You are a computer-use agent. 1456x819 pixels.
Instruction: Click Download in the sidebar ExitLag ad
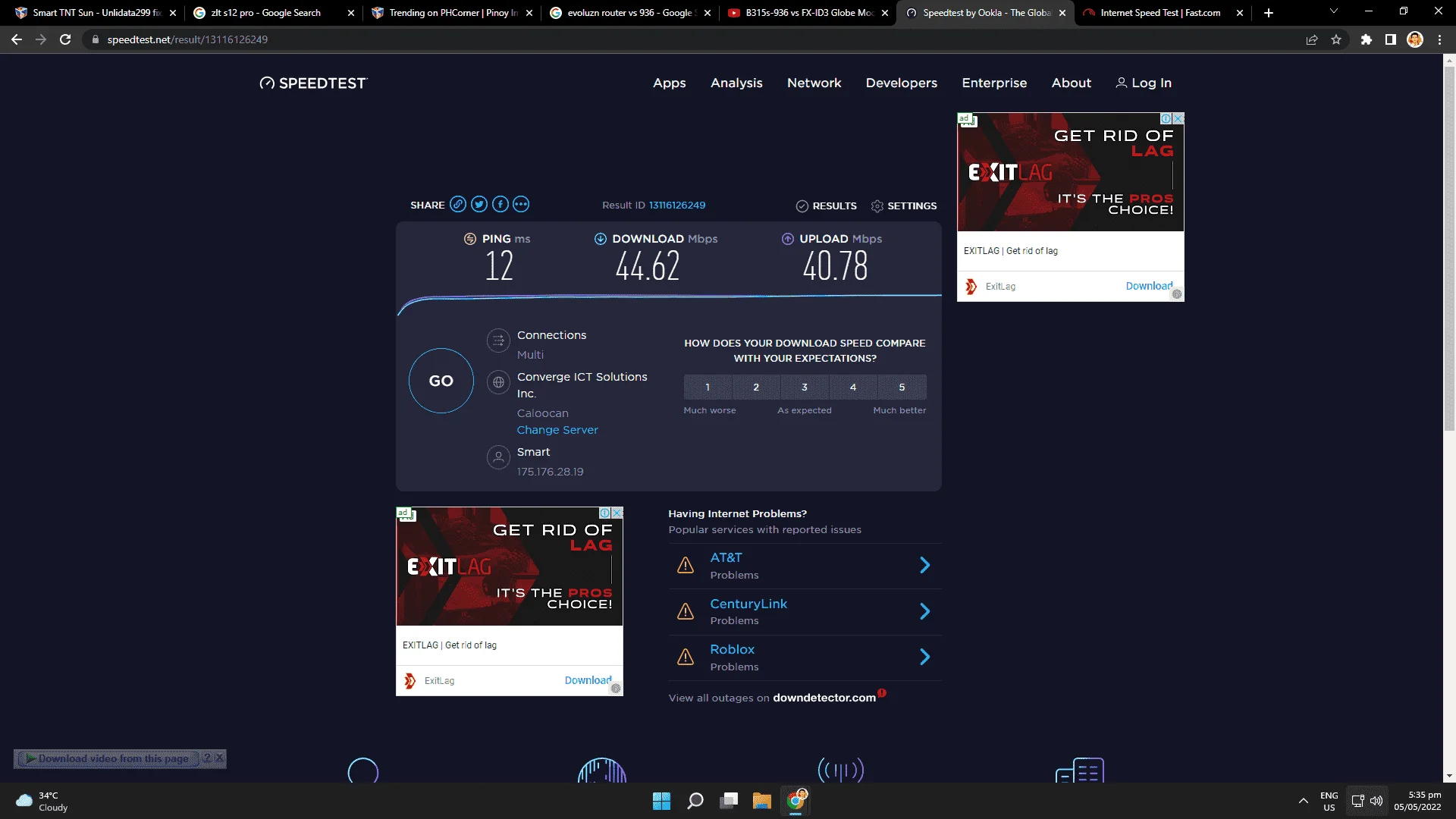pyautogui.click(x=1149, y=286)
